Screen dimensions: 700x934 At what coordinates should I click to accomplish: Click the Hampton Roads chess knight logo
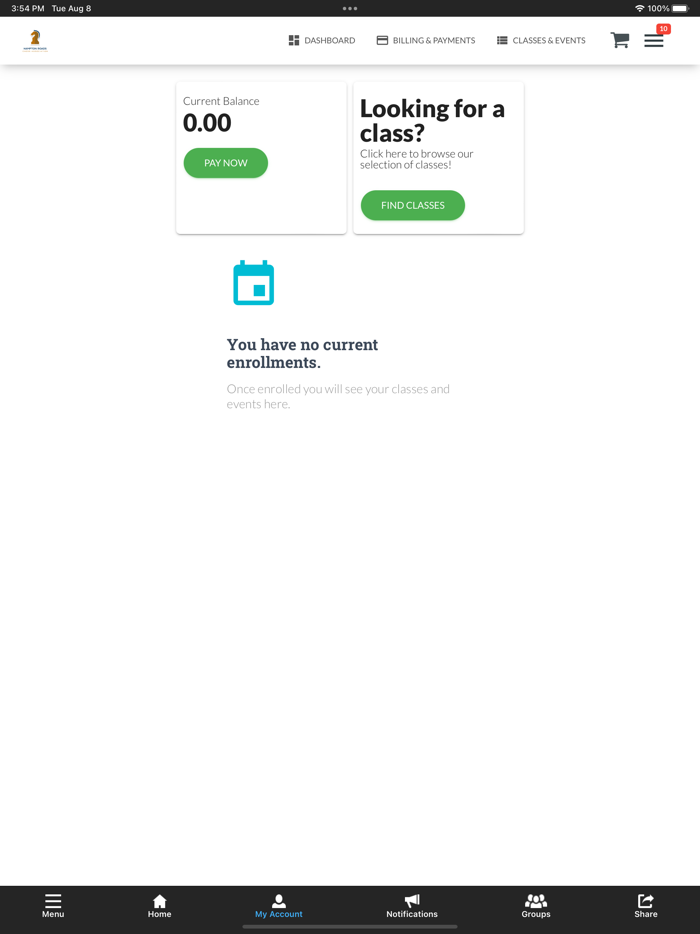tap(35, 41)
